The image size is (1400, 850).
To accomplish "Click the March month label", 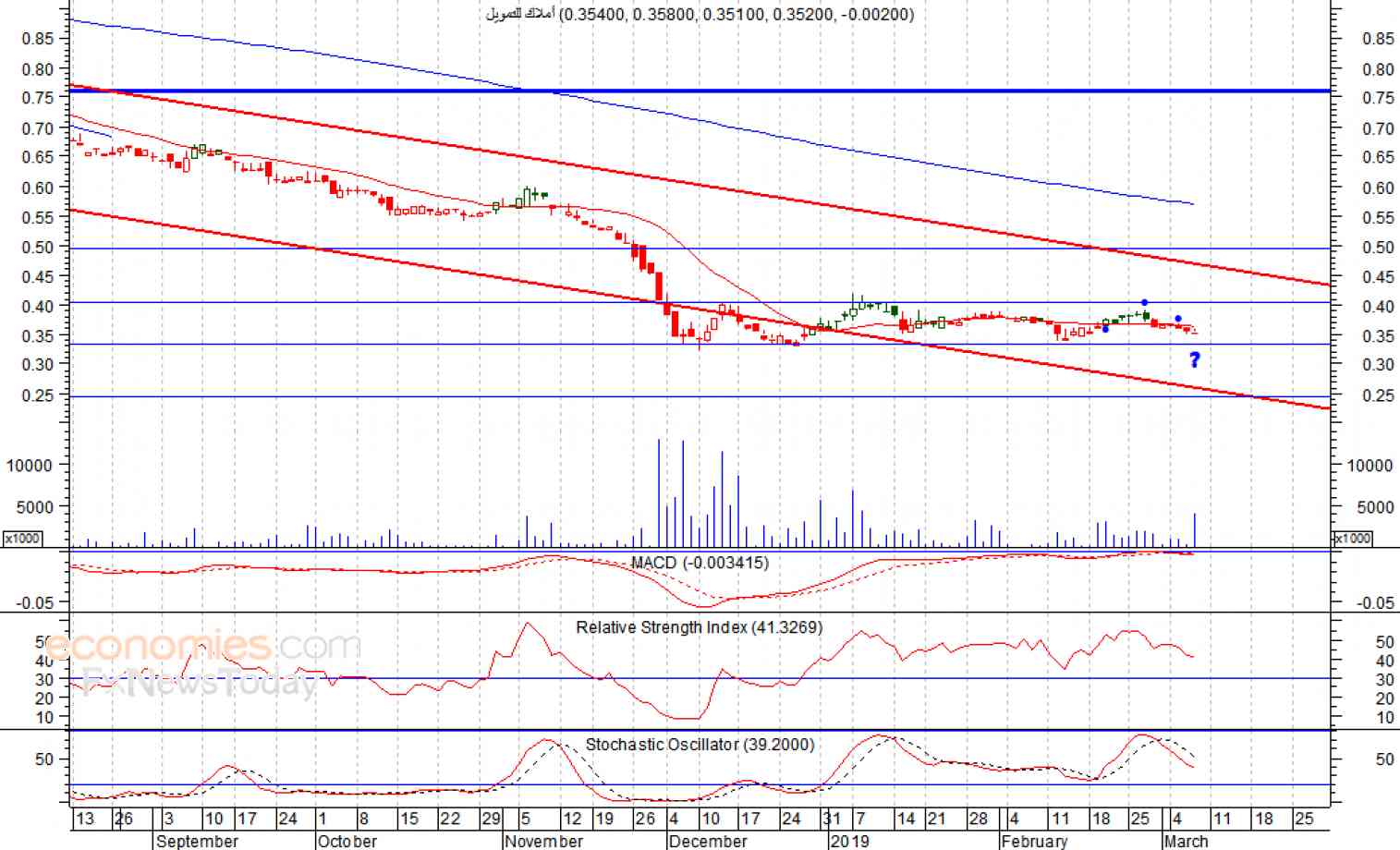I will click(x=1186, y=841).
